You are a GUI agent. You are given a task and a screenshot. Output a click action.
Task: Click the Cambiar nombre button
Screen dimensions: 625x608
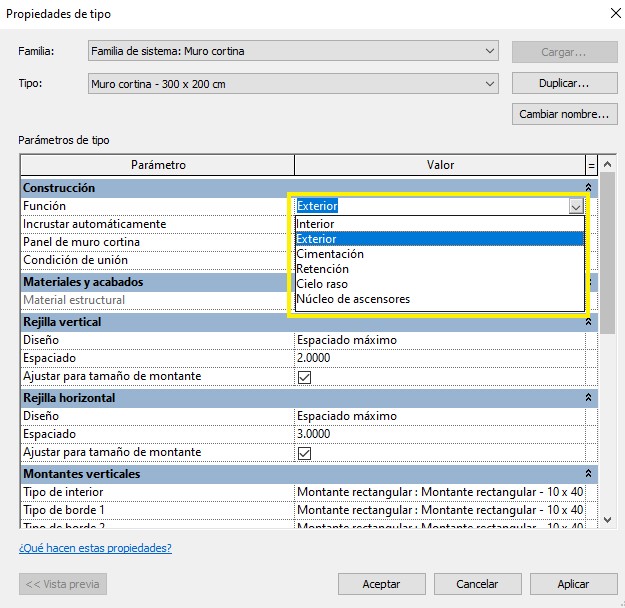pos(564,114)
